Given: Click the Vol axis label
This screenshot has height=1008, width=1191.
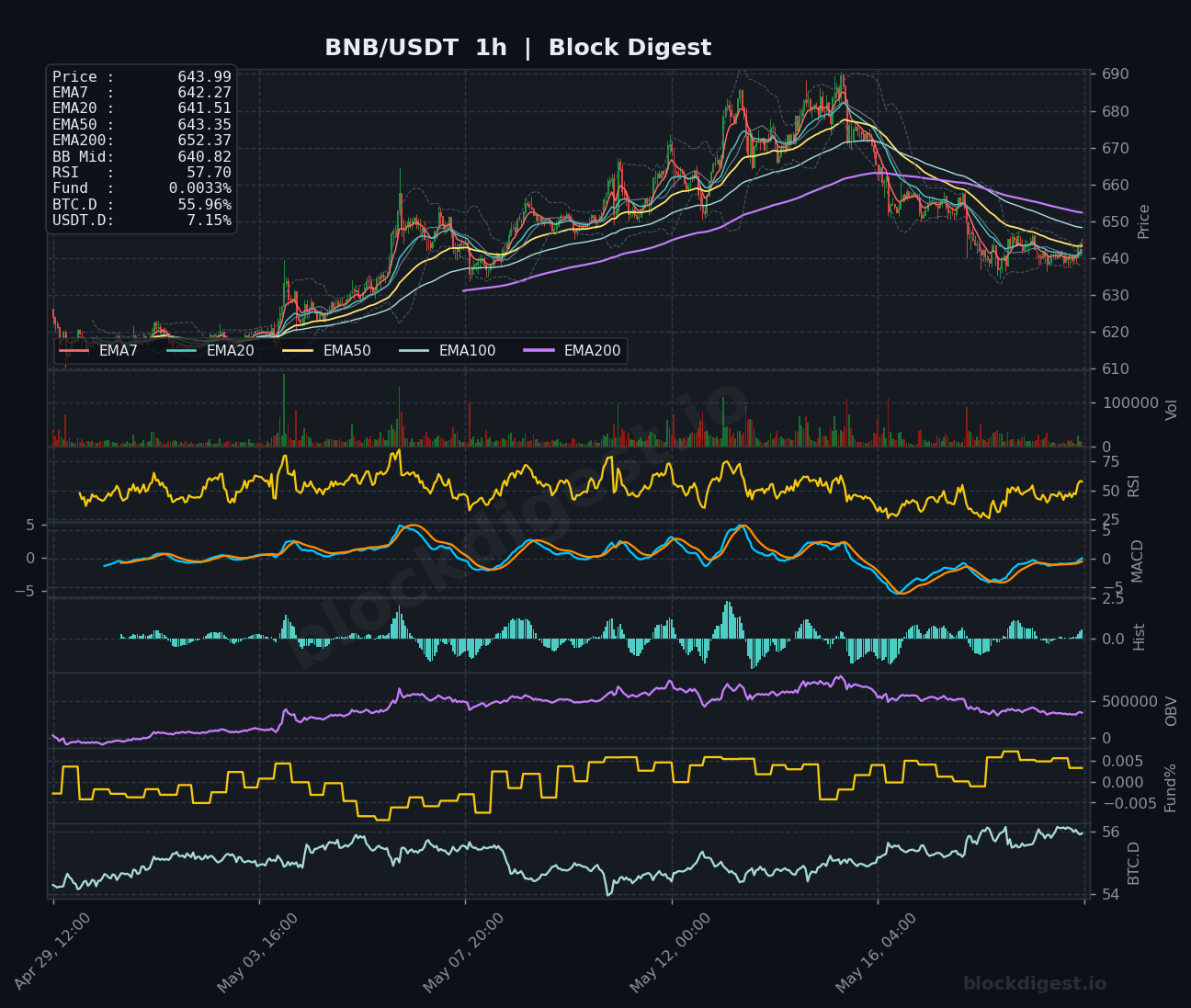Looking at the screenshot, I should [x=1171, y=410].
